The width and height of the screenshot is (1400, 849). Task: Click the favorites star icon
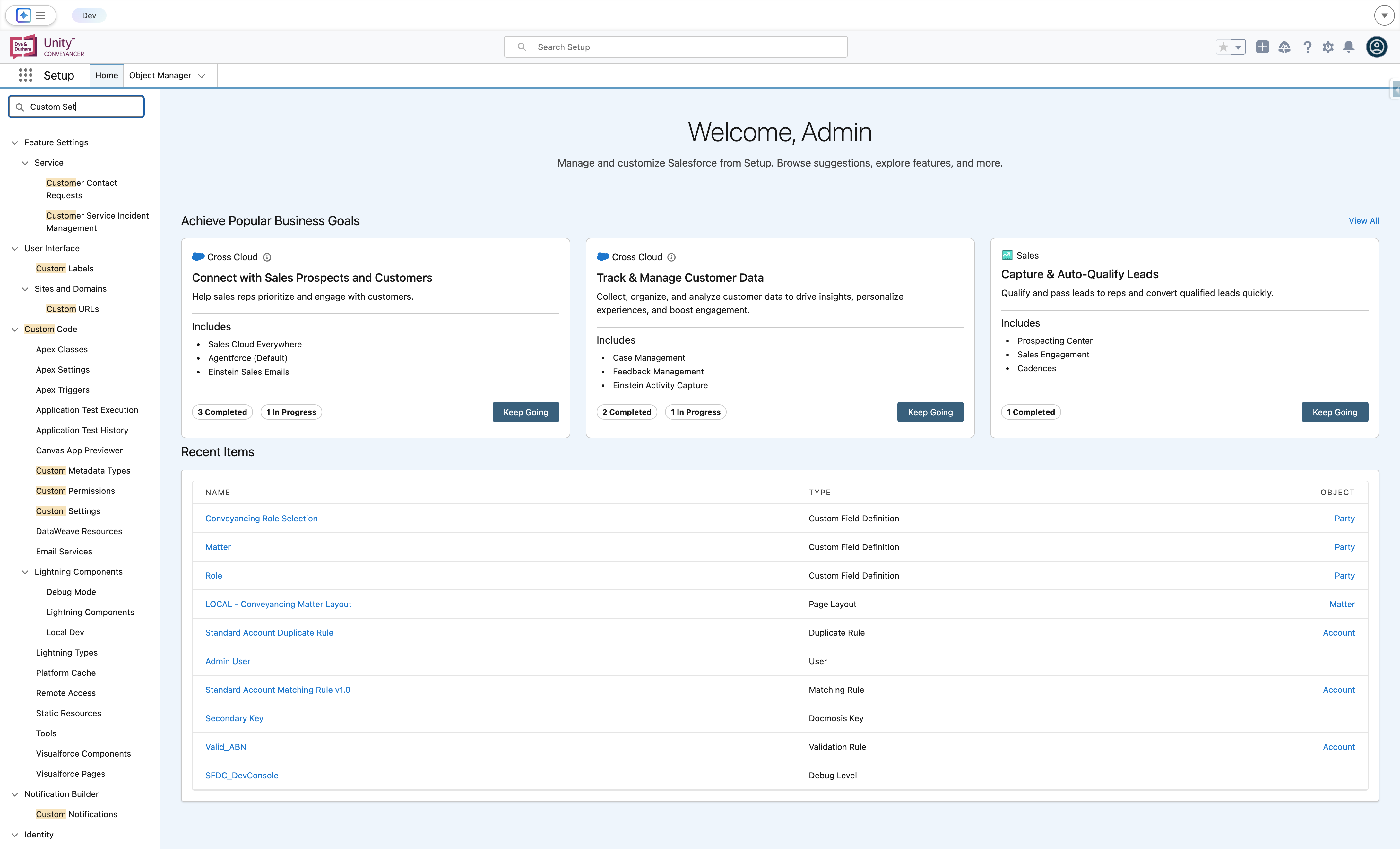[x=1223, y=47]
